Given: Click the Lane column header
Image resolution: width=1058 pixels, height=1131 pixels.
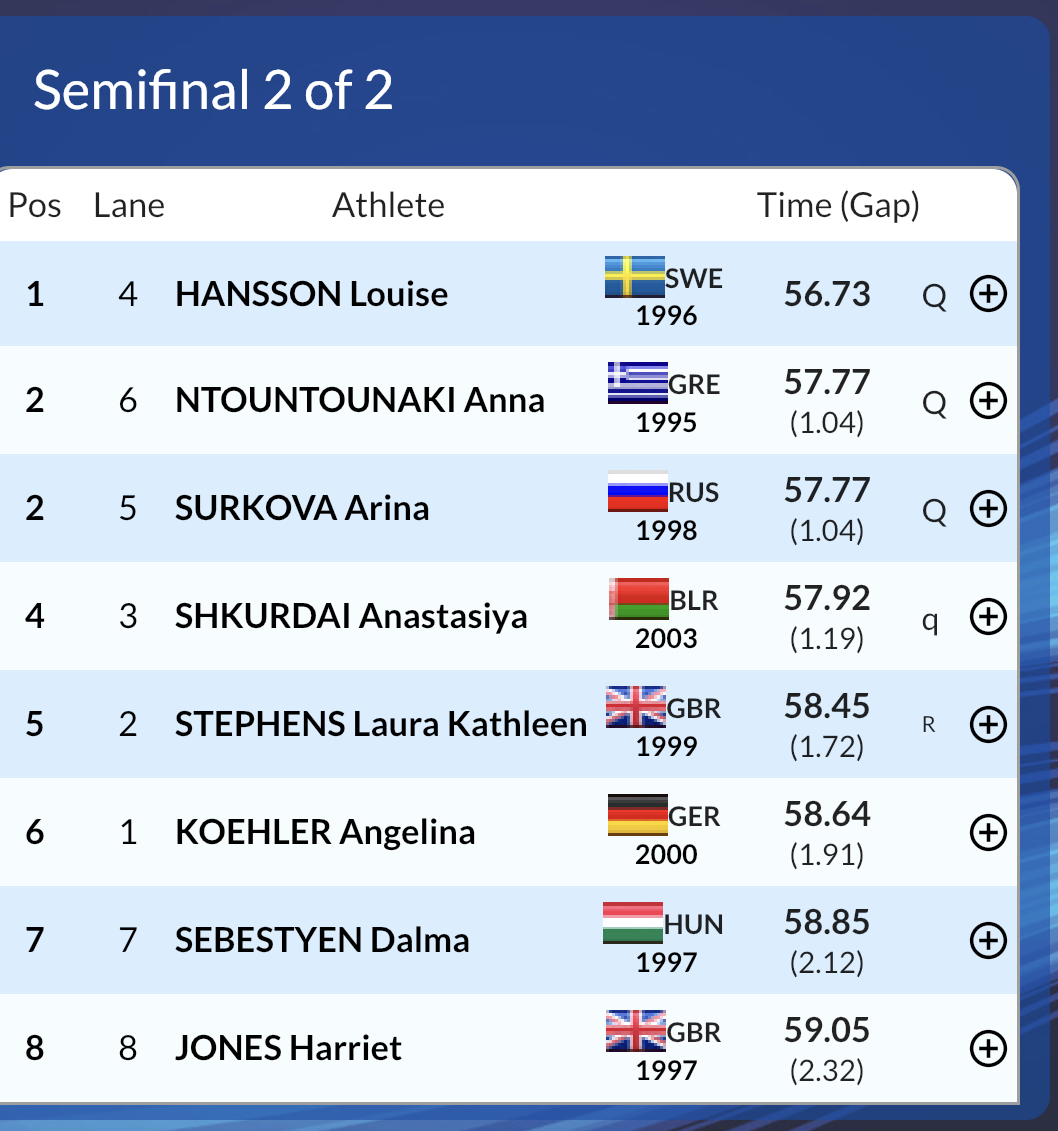Looking at the screenshot, I should [x=129, y=206].
